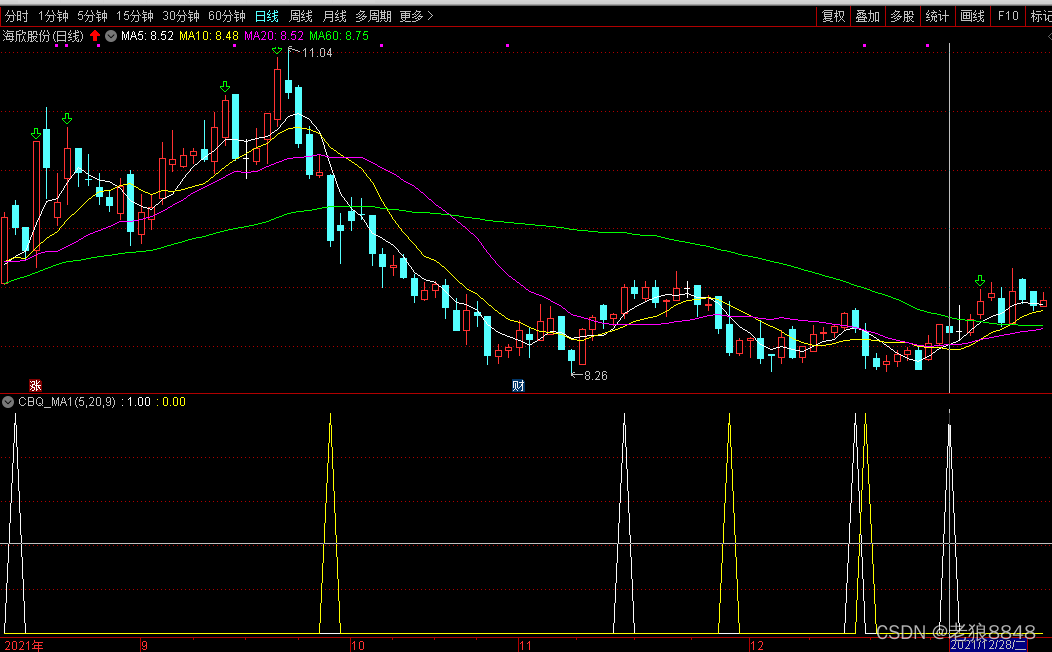Click the MA20: 8.52 label
This screenshot has height=652, width=1052.
click(274, 36)
